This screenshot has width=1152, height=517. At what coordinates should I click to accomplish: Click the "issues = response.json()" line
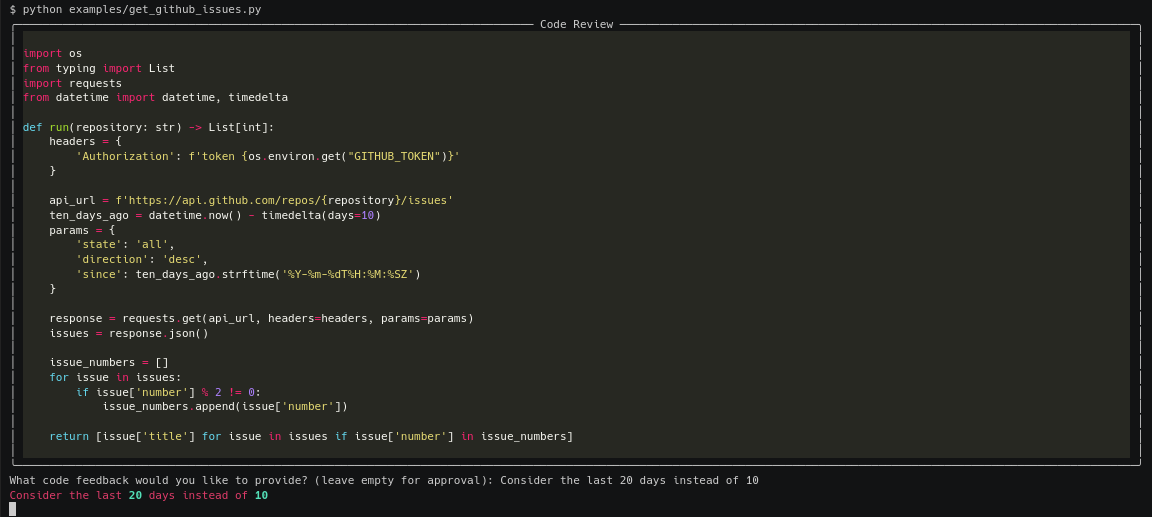pos(129,333)
